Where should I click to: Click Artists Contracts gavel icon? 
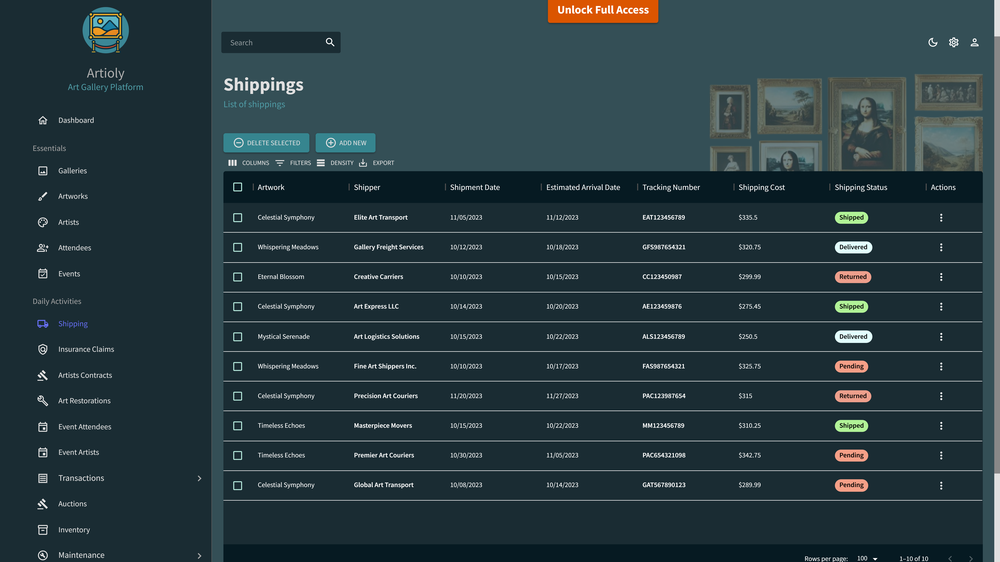(x=43, y=375)
